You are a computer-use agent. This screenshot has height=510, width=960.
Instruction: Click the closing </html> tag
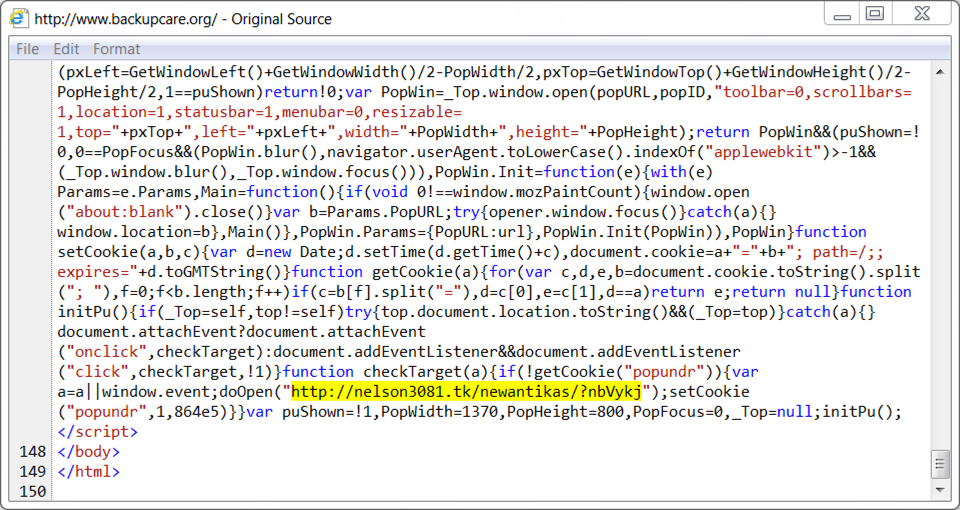[88, 472]
